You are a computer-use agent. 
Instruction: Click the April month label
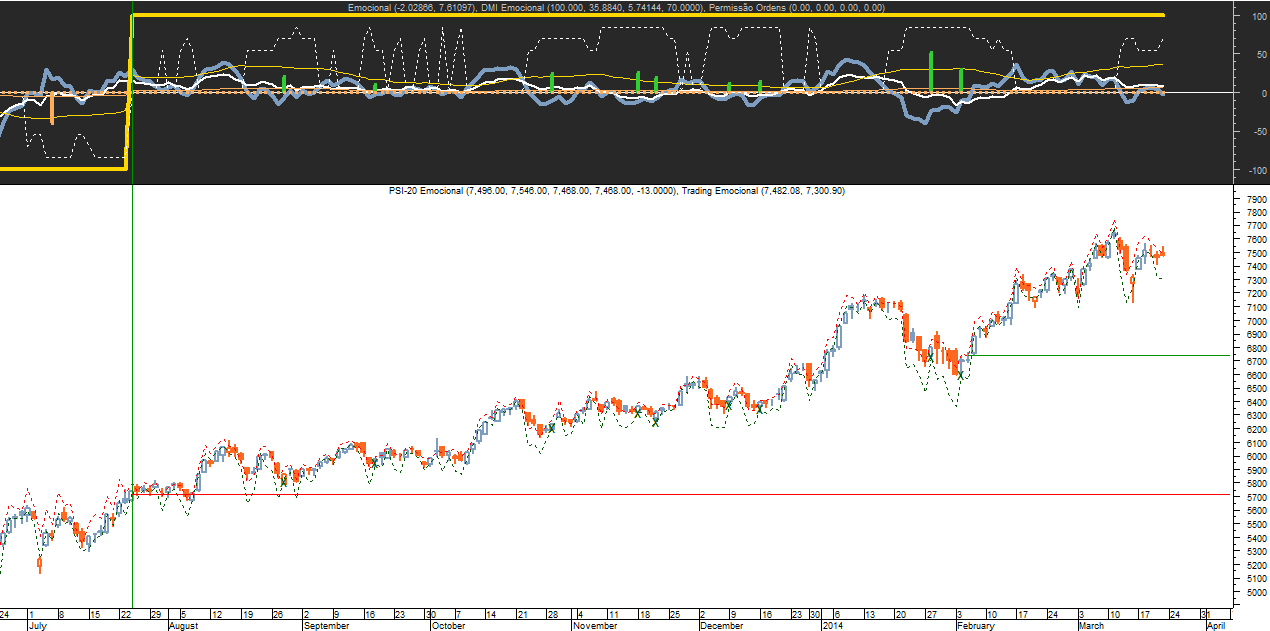1216,626
